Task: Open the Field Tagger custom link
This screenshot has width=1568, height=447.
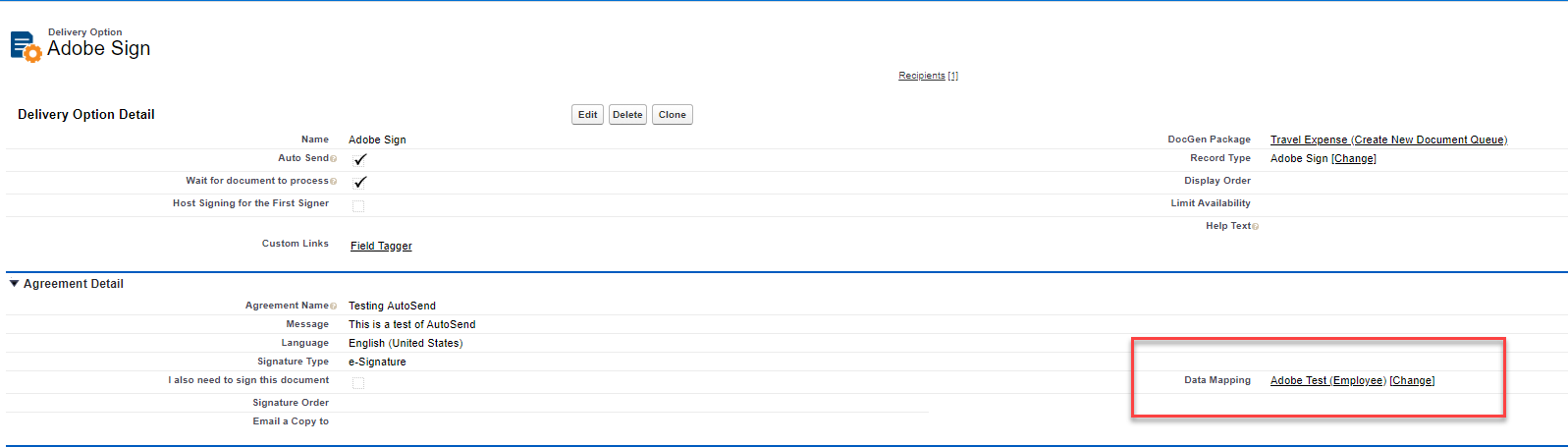Action: pos(381,246)
